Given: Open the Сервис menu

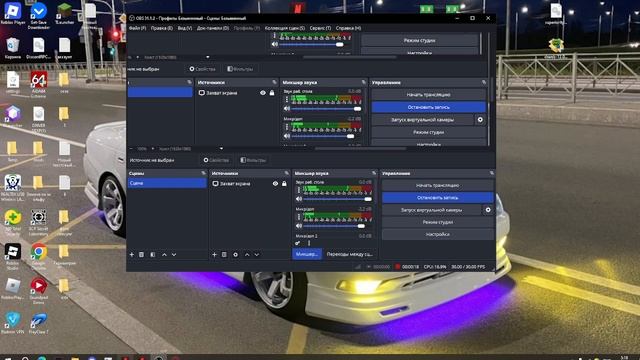Looking at the screenshot, I should point(320,28).
